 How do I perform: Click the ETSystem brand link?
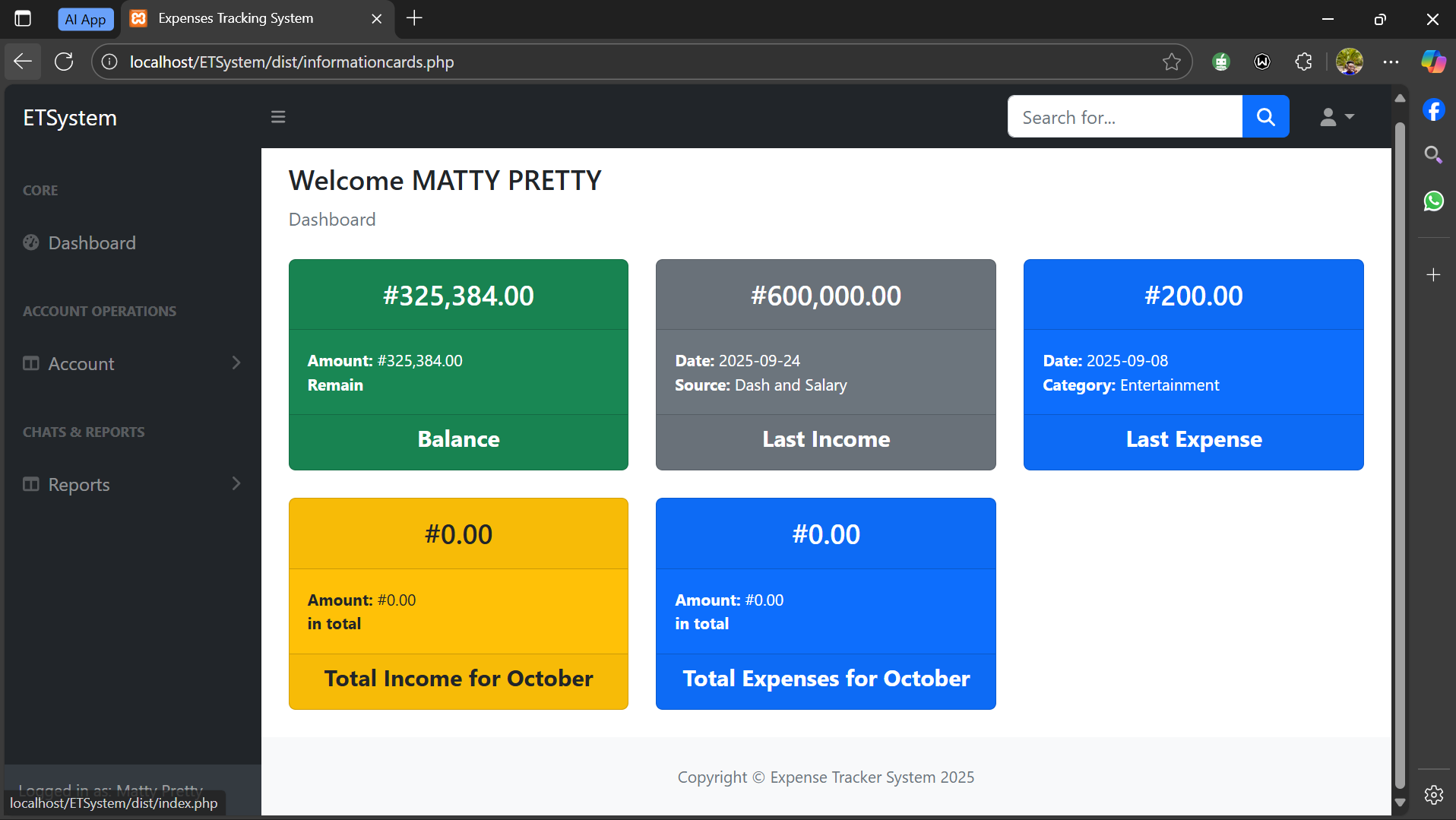click(70, 118)
